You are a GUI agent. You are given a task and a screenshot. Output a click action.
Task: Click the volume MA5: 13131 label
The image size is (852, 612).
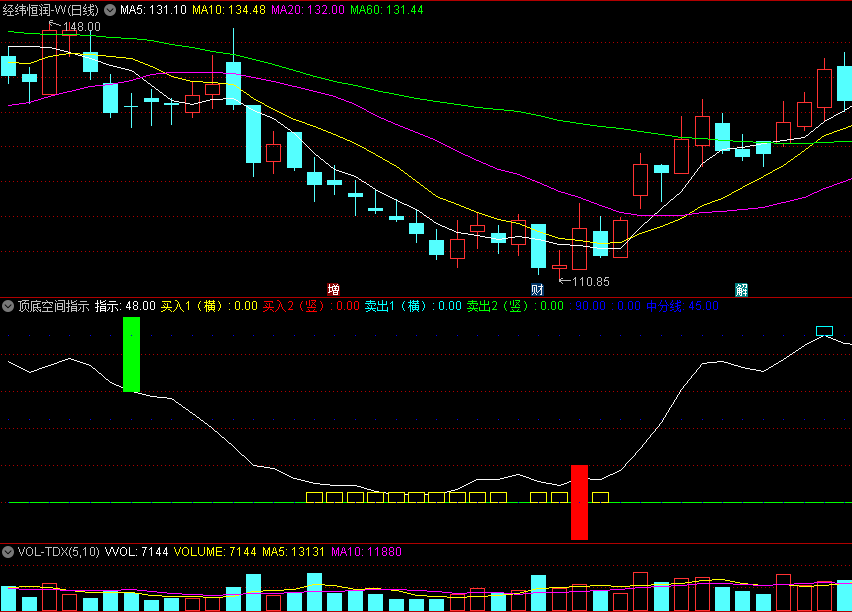293,552
